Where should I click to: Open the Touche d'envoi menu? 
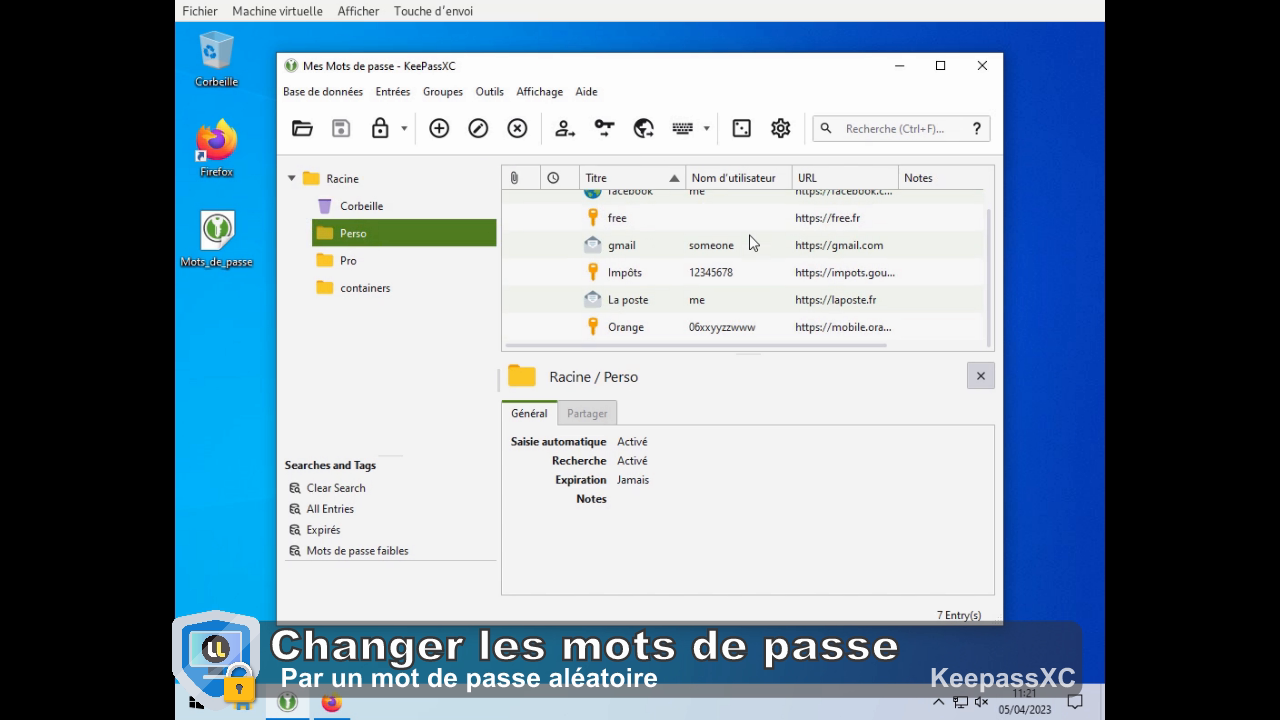tap(433, 11)
